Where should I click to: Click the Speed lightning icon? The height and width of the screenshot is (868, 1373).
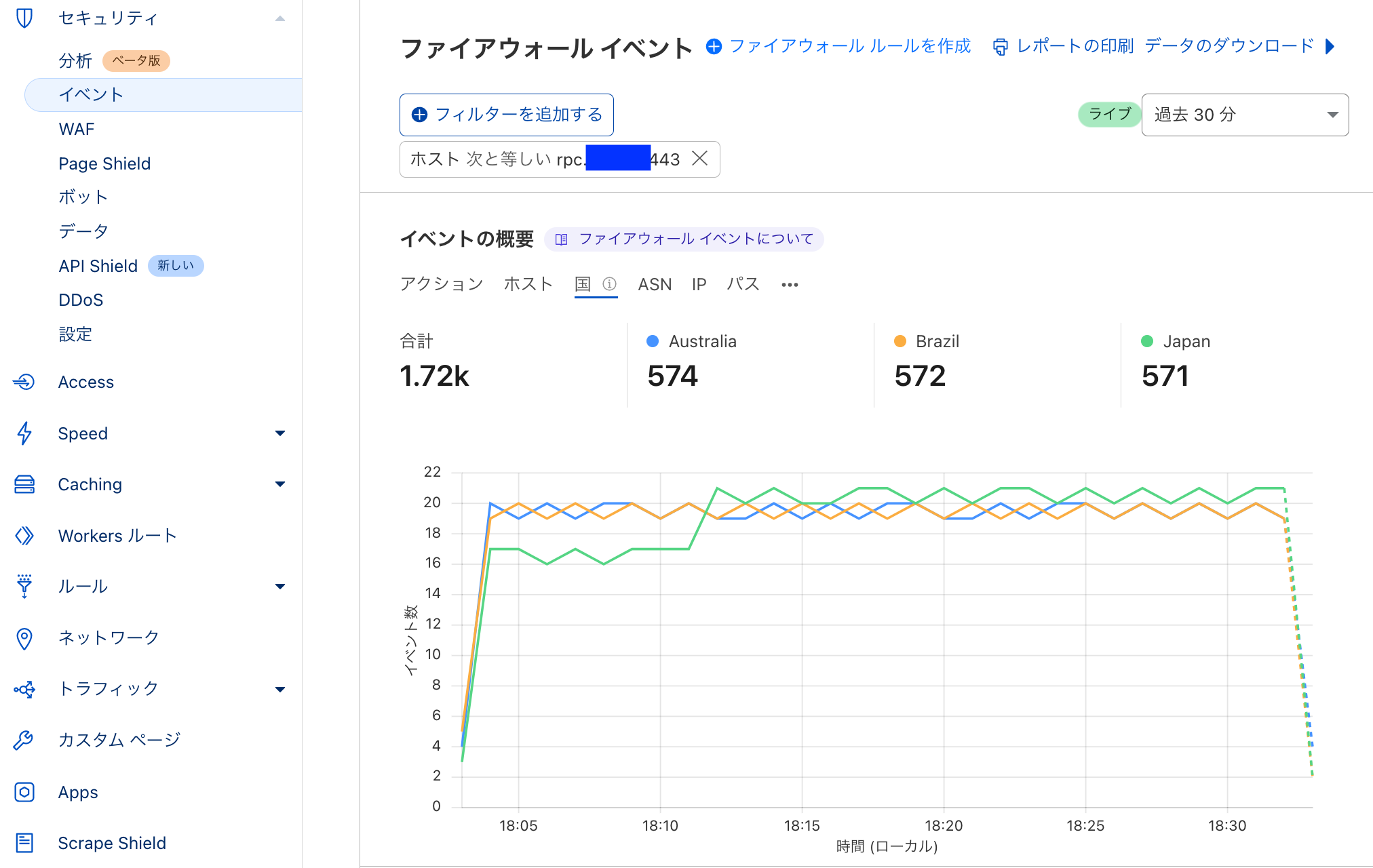(24, 433)
